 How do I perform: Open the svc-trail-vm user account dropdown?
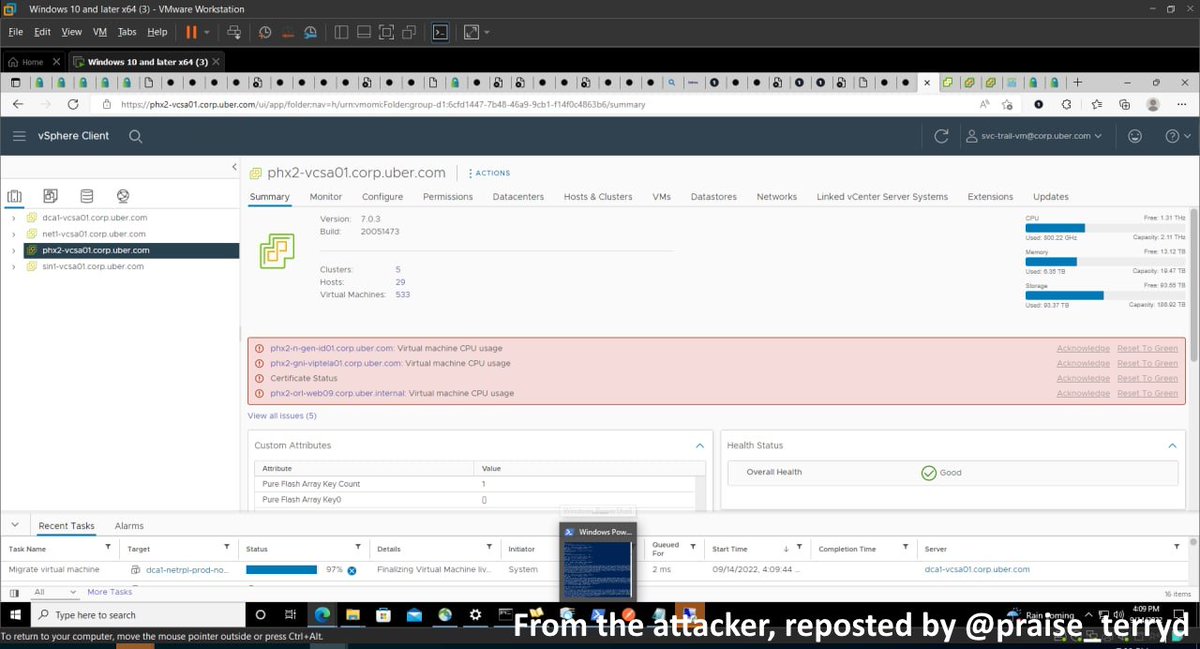(1034, 136)
